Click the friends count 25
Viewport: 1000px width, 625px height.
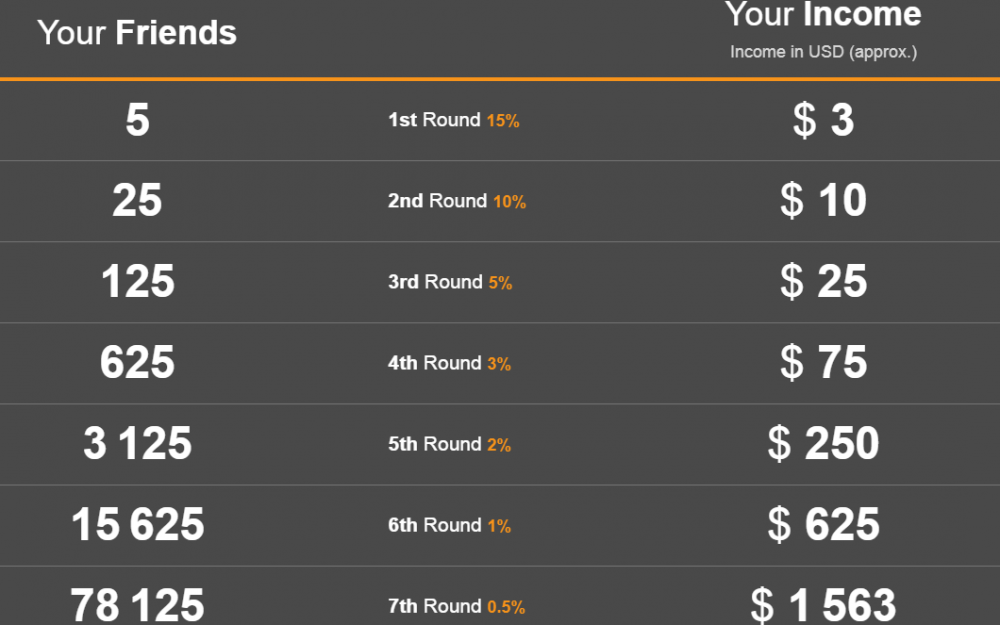137,201
